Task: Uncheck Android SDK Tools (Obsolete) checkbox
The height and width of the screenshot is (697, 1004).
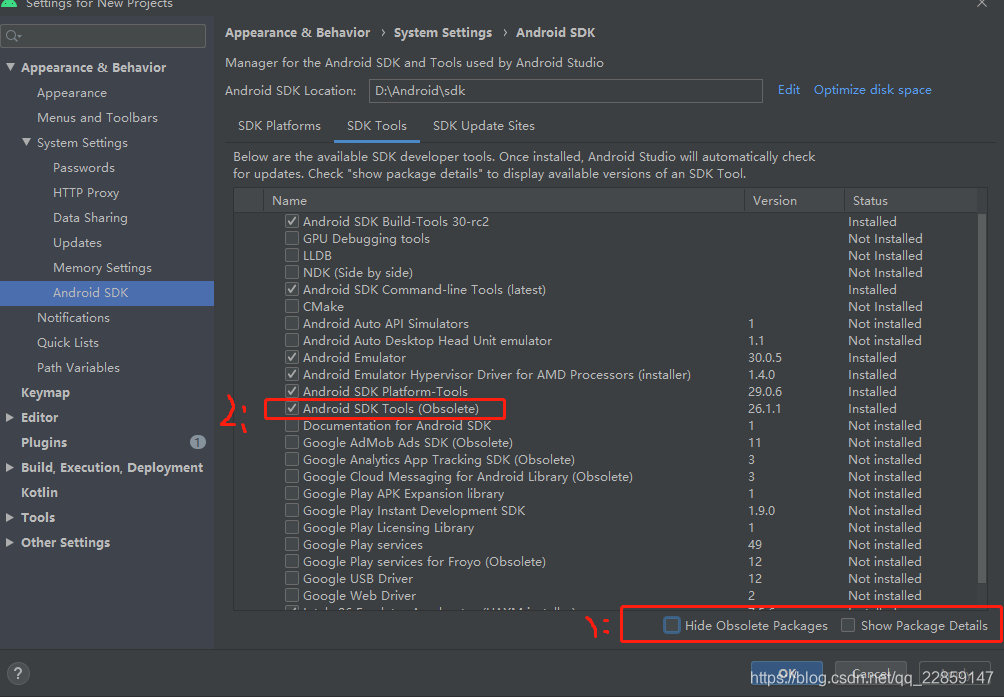Action: [292, 408]
